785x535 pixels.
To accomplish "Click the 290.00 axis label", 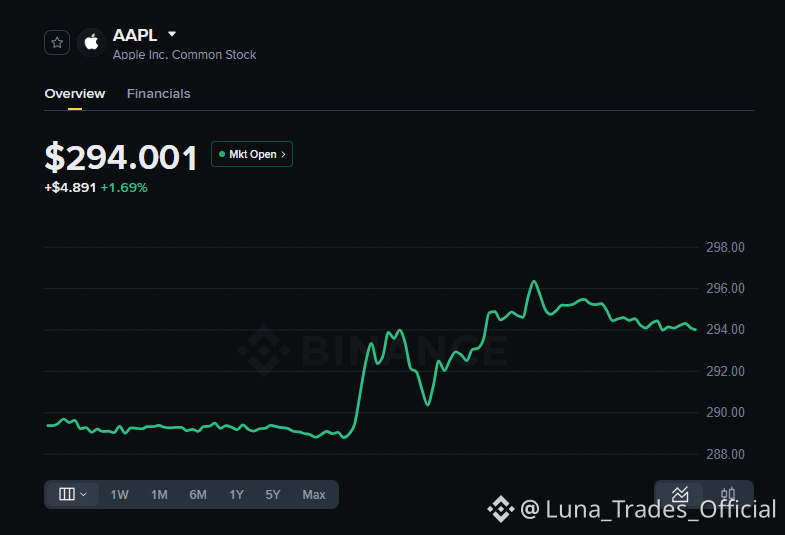I will tap(725, 412).
